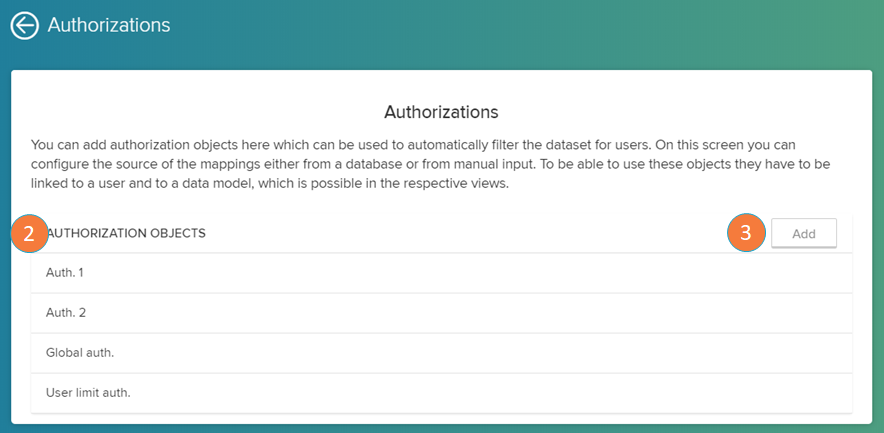Click header row space between title and badge 3
The image size is (884, 433).
tap(460, 233)
